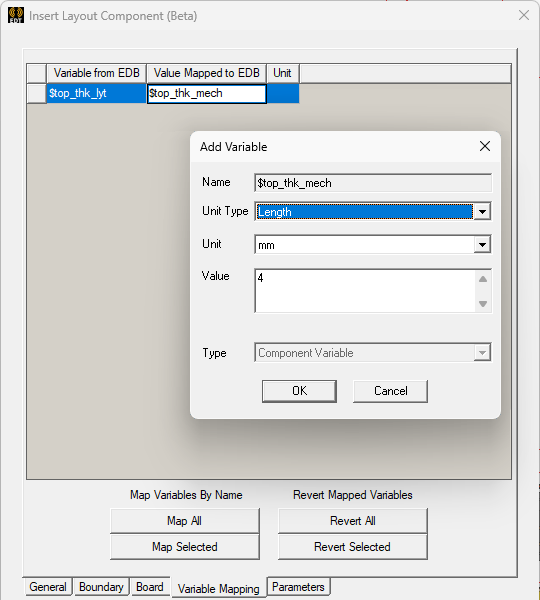
Task: Cancel the Add Variable dialog
Action: (390, 391)
